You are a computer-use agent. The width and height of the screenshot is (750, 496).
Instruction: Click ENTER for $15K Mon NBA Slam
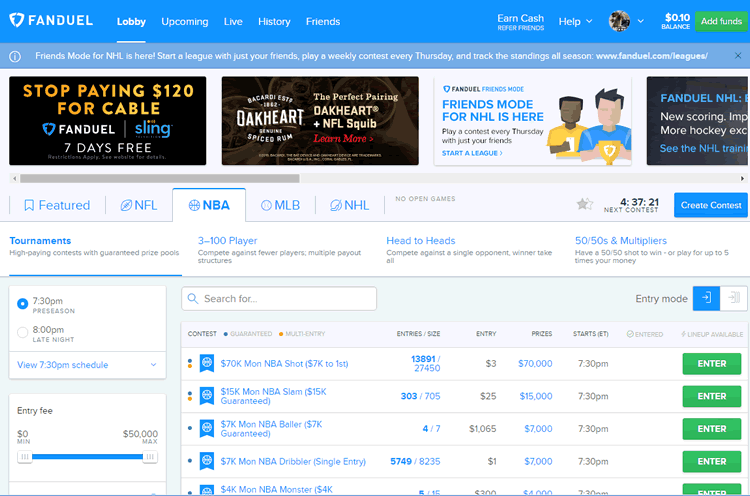click(x=712, y=396)
